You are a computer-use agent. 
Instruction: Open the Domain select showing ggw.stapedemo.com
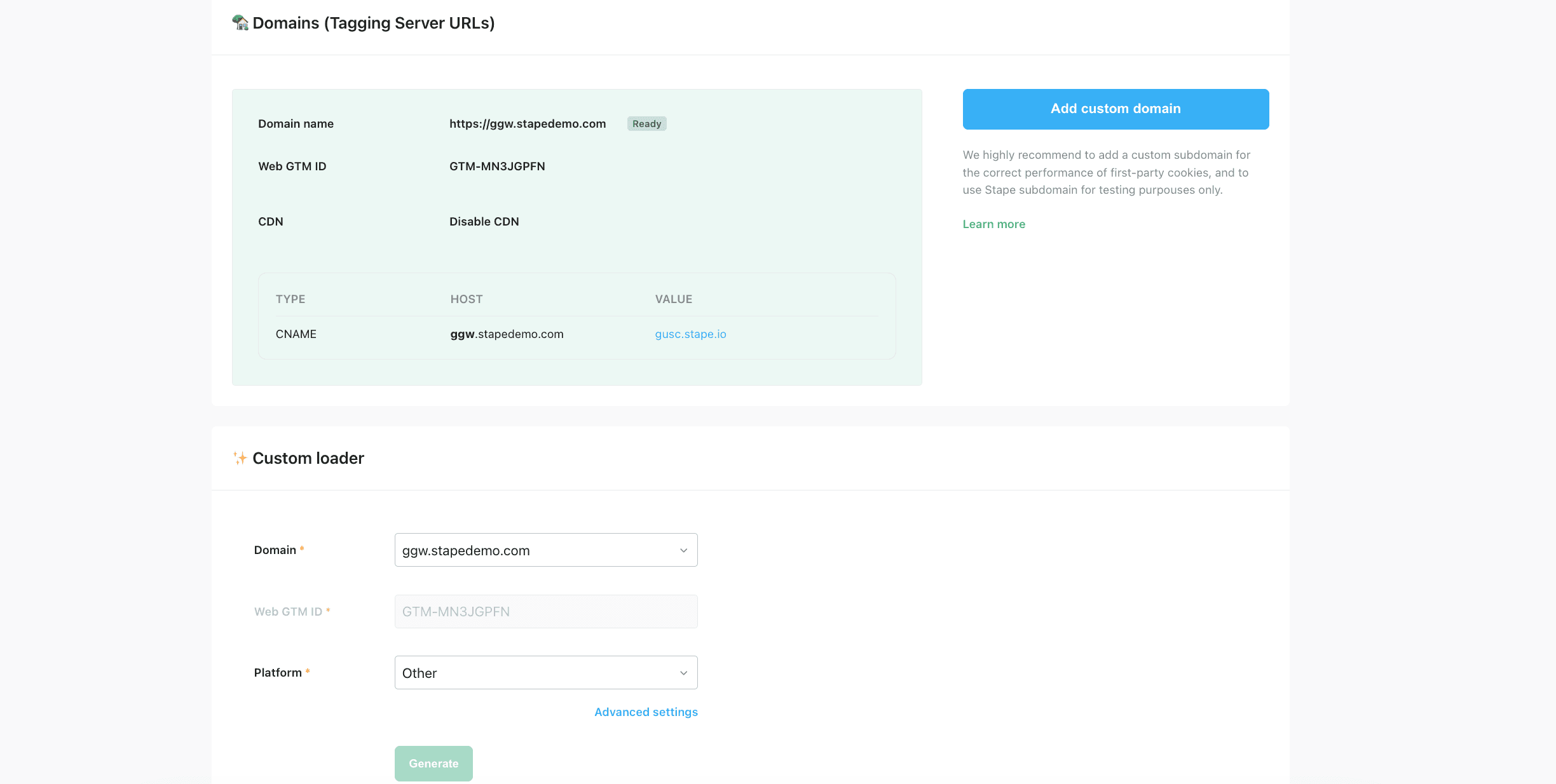click(537, 550)
